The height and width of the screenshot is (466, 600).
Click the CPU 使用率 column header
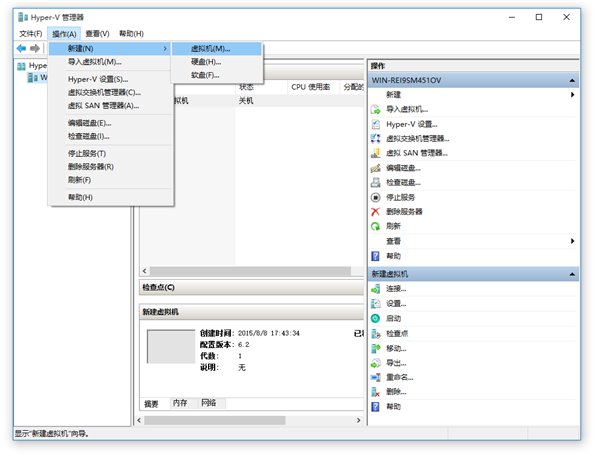(x=312, y=87)
